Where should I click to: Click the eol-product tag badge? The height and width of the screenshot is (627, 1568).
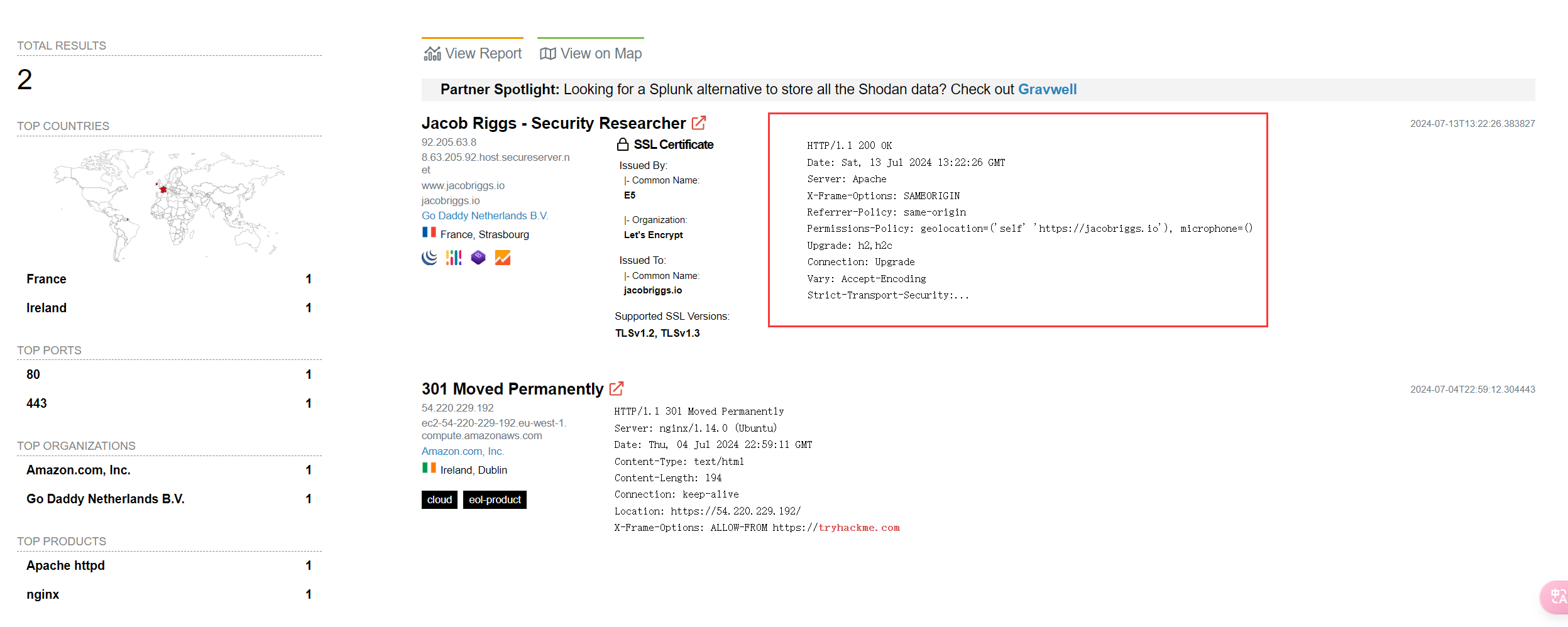coord(495,499)
